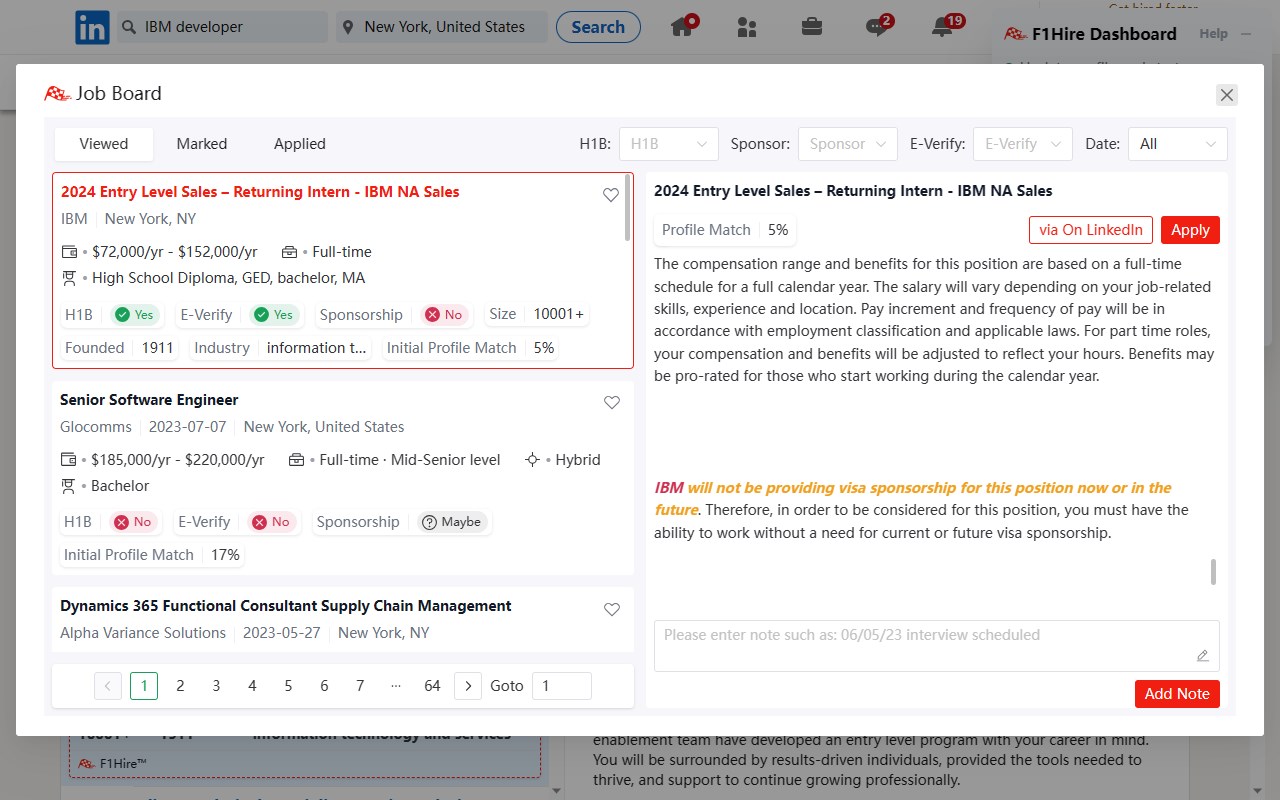
Task: Click E-Verify Yes badge on IBM job
Action: point(273,315)
